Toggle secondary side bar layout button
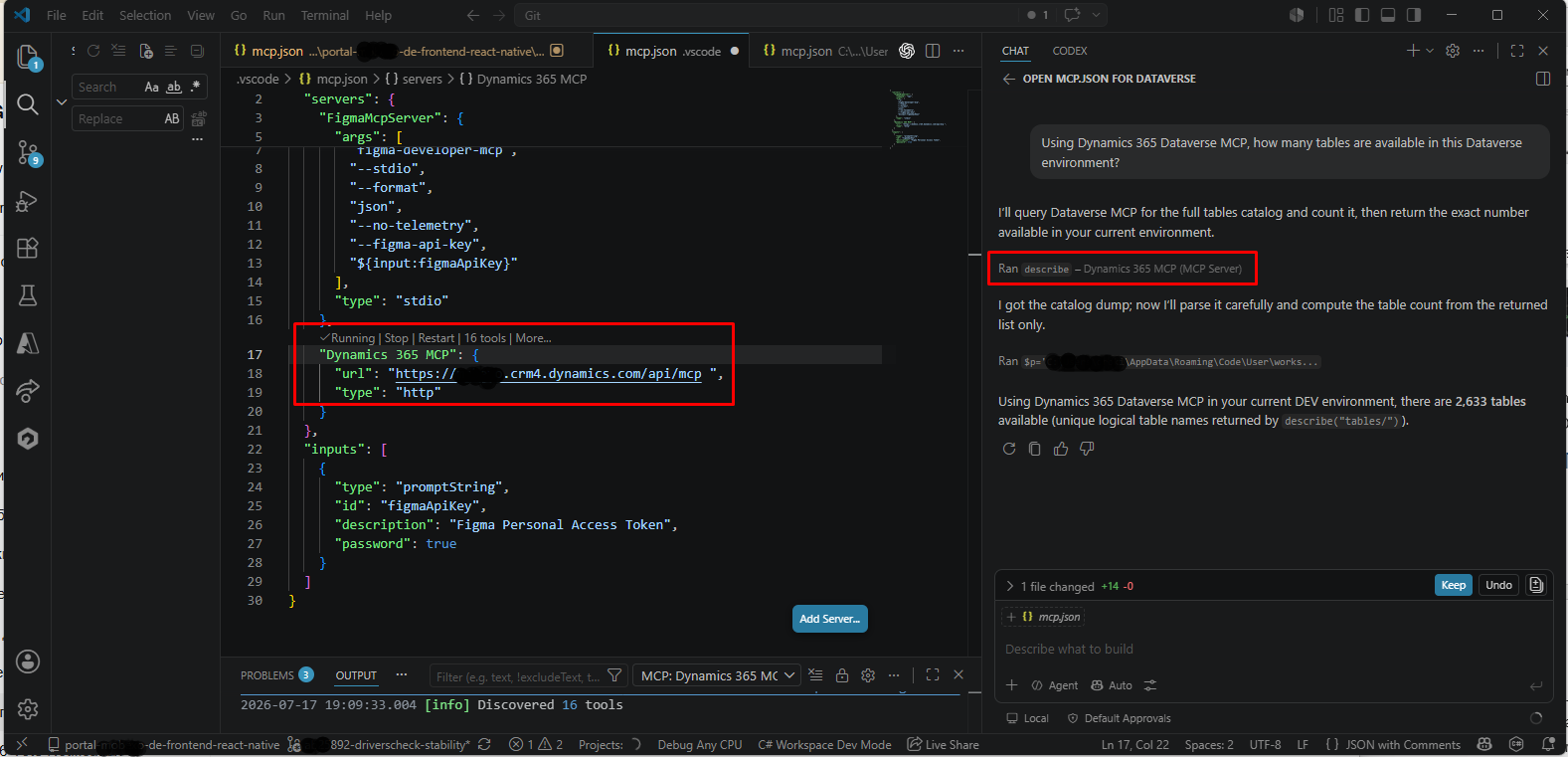The height and width of the screenshot is (757, 1568). pyautogui.click(x=1414, y=15)
